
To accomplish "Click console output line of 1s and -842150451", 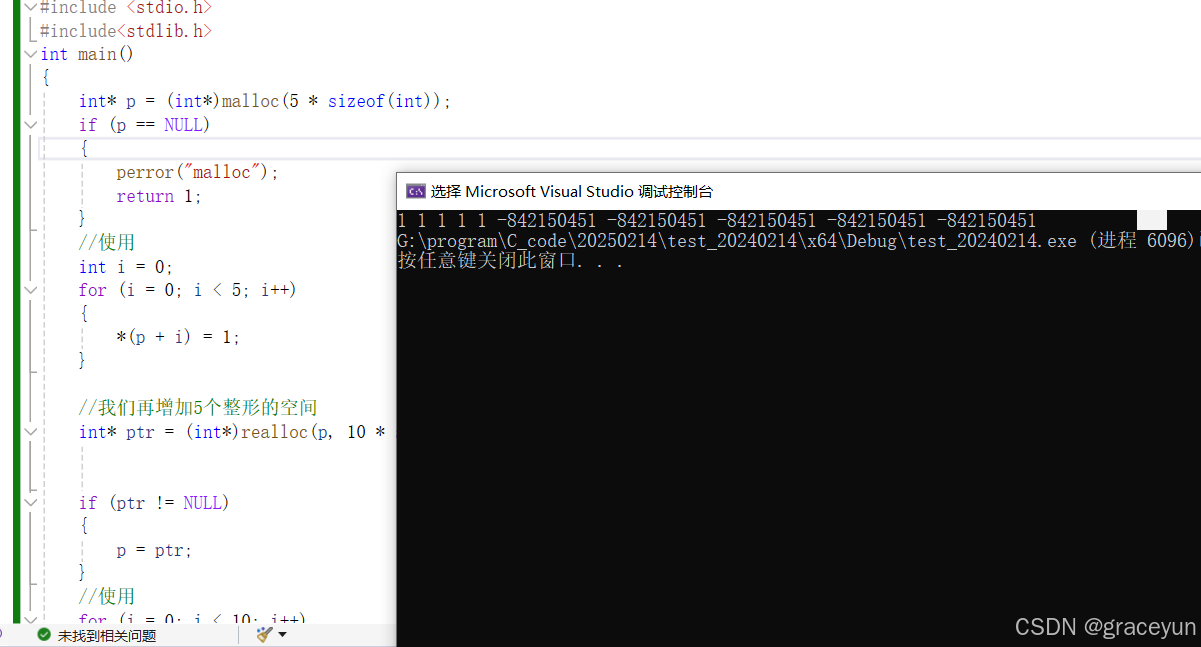I will coord(716,221).
